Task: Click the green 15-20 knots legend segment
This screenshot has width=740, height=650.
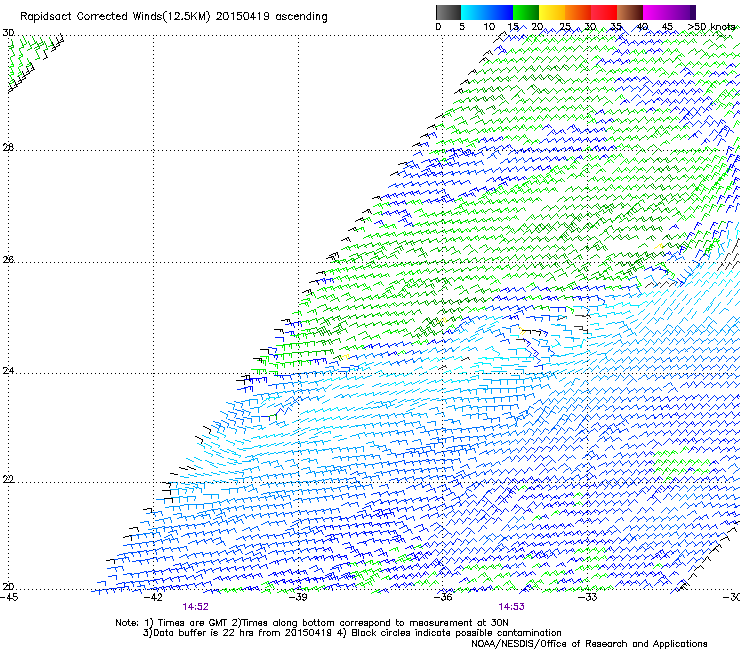Action: tap(526, 12)
